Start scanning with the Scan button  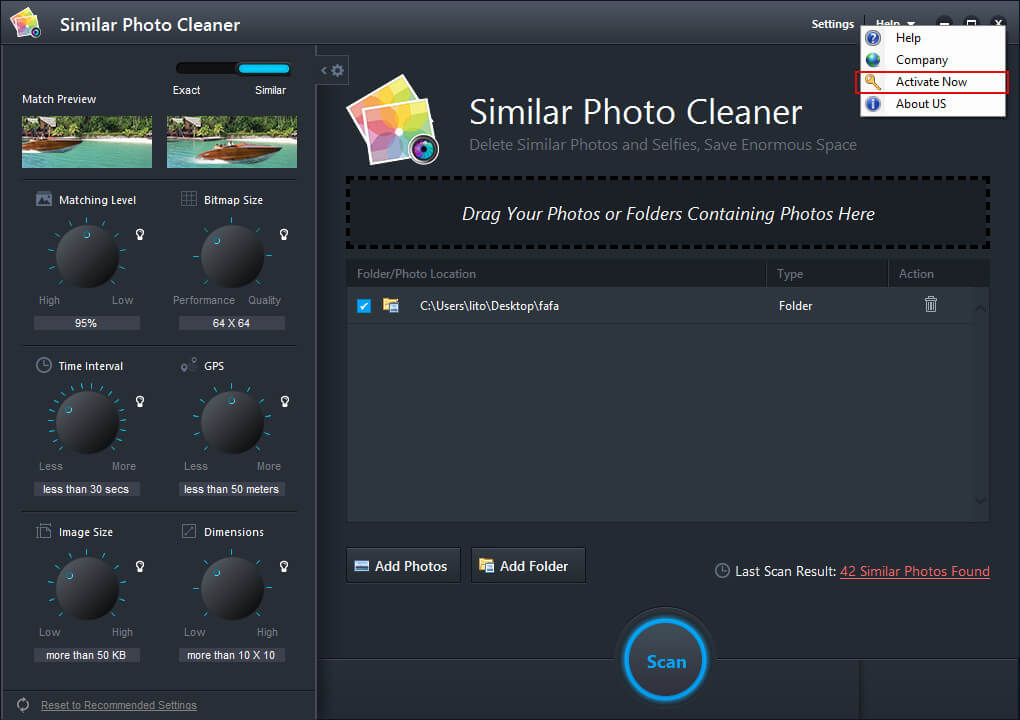pos(665,660)
